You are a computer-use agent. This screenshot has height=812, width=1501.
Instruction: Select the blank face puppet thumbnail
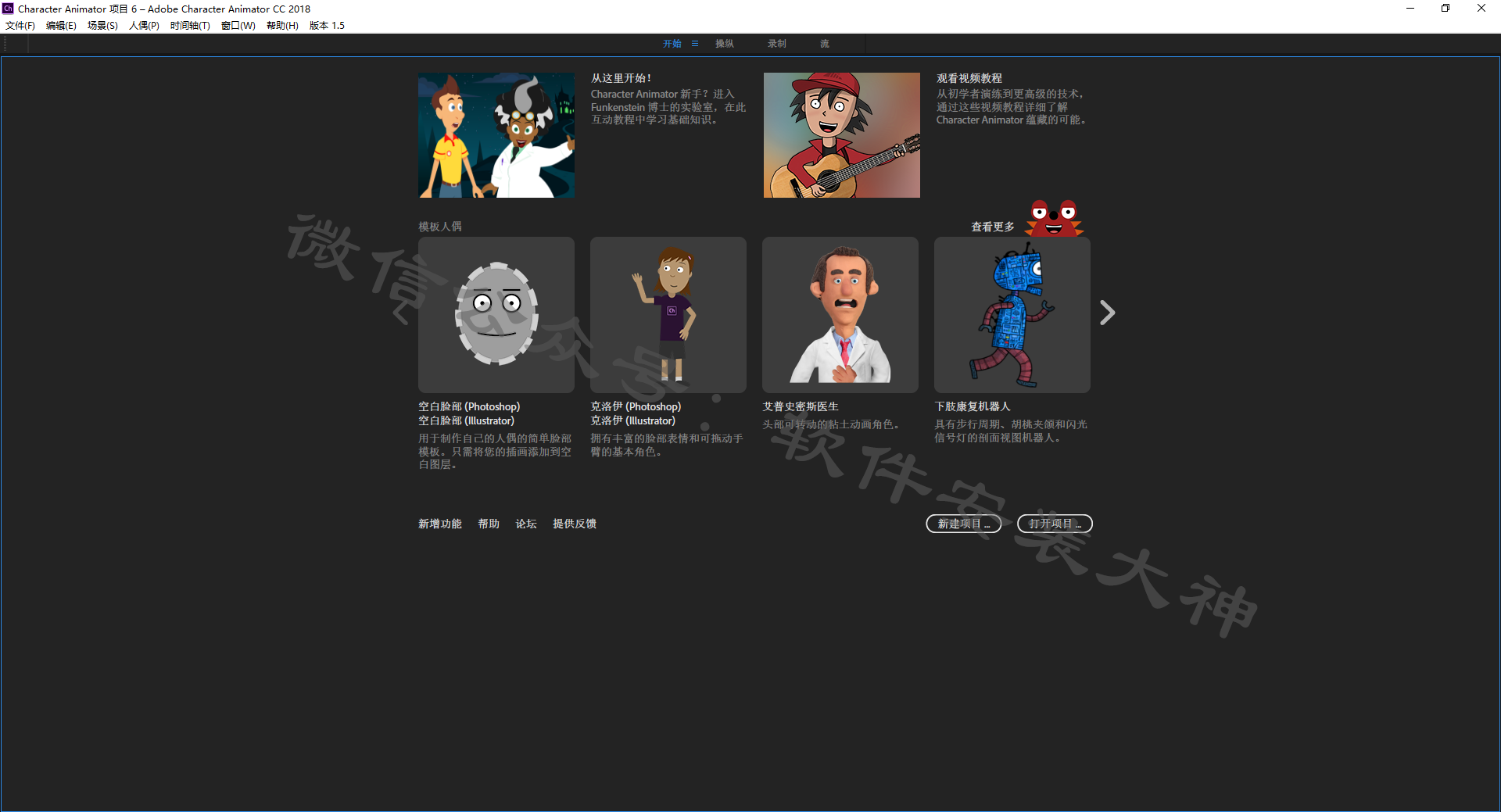tap(496, 315)
